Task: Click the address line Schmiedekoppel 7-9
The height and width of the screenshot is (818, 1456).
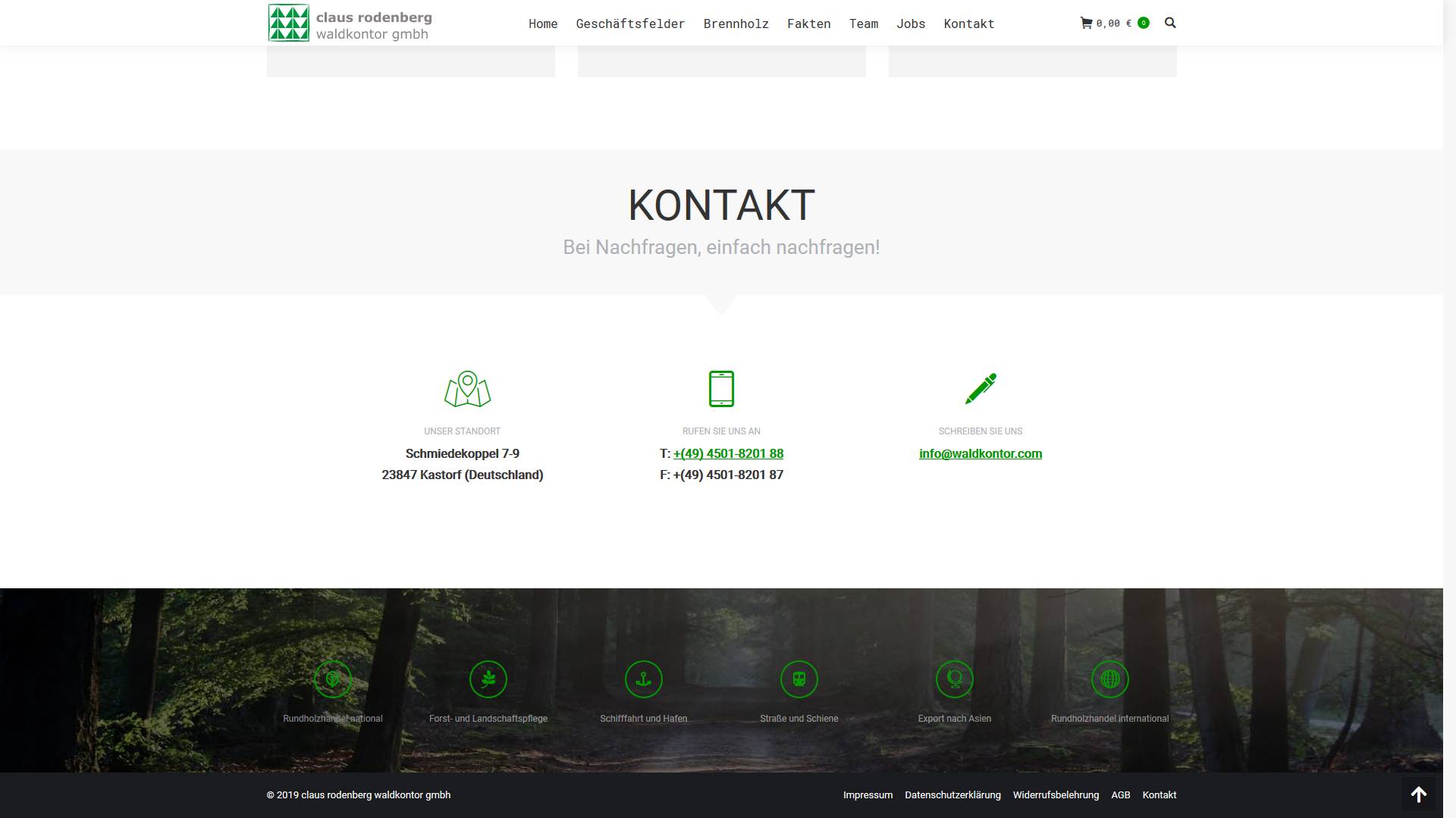Action: pyautogui.click(x=463, y=453)
